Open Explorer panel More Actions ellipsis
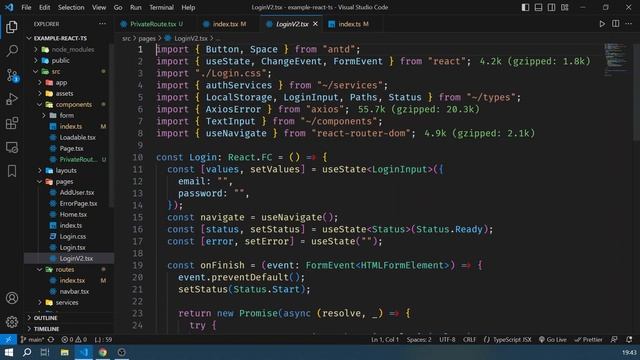640x360 pixels. click(102, 24)
